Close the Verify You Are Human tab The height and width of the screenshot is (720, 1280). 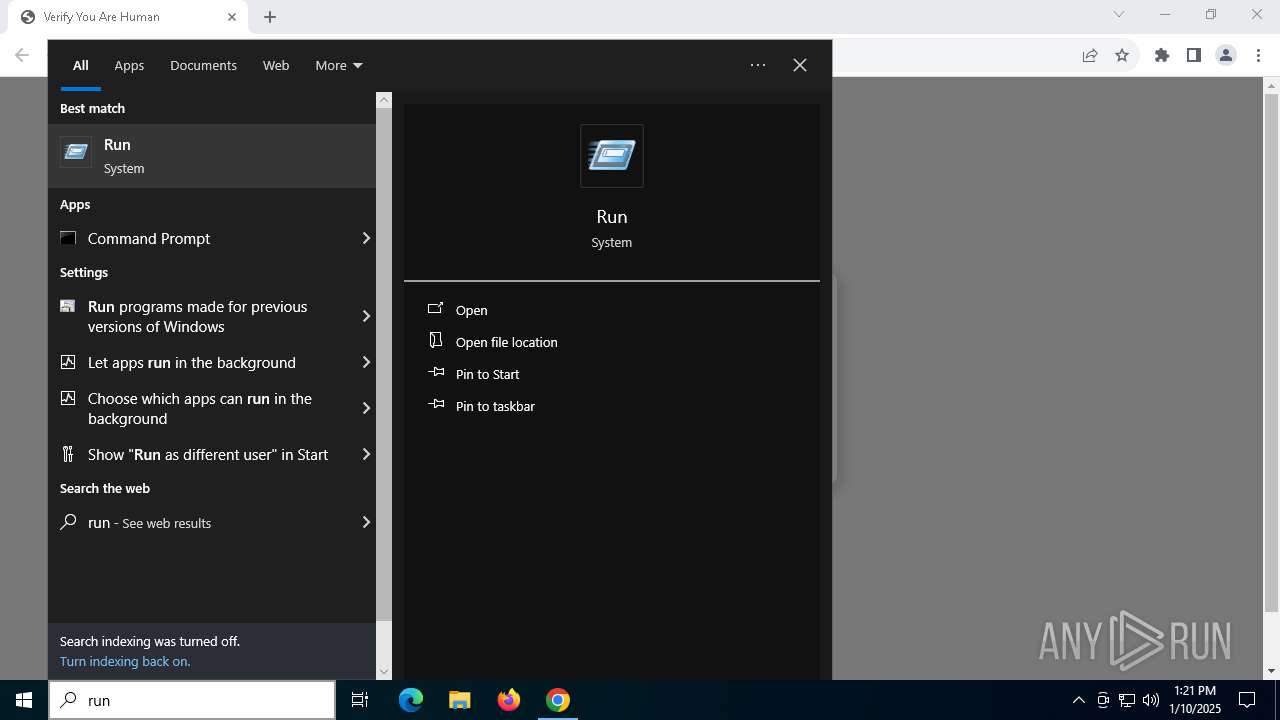click(232, 17)
